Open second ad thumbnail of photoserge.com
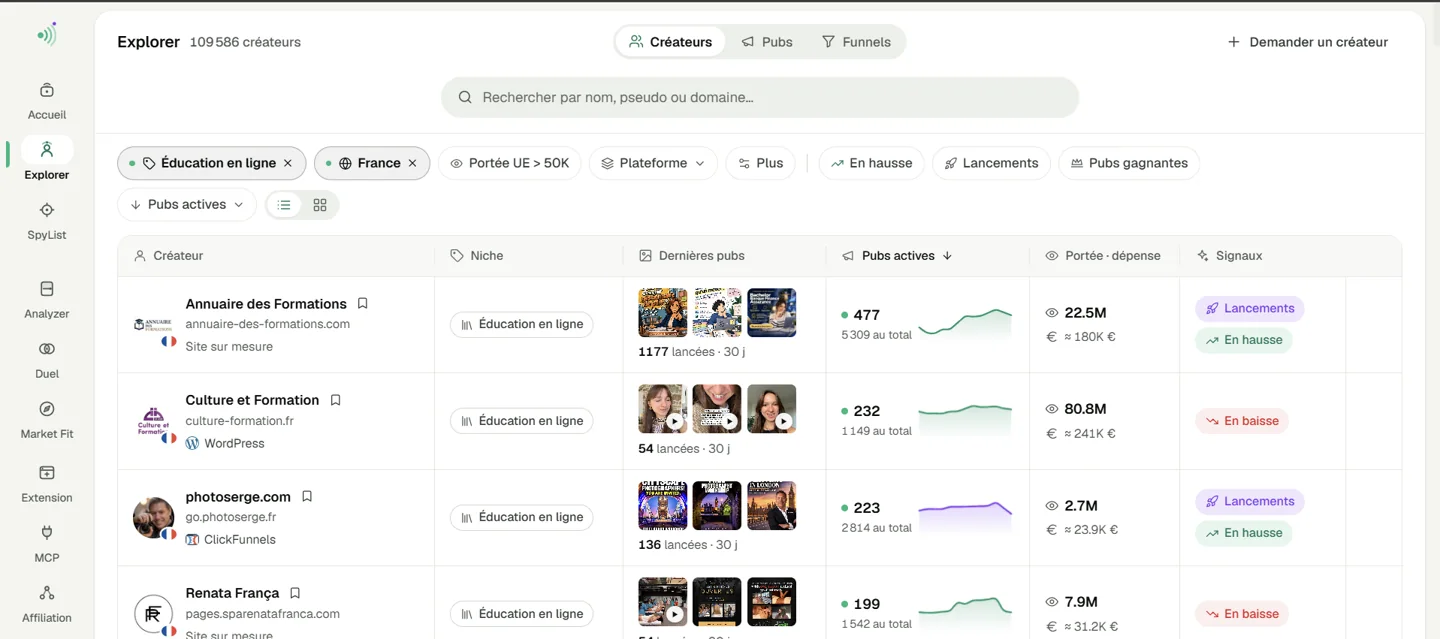1440x639 pixels. 717,506
